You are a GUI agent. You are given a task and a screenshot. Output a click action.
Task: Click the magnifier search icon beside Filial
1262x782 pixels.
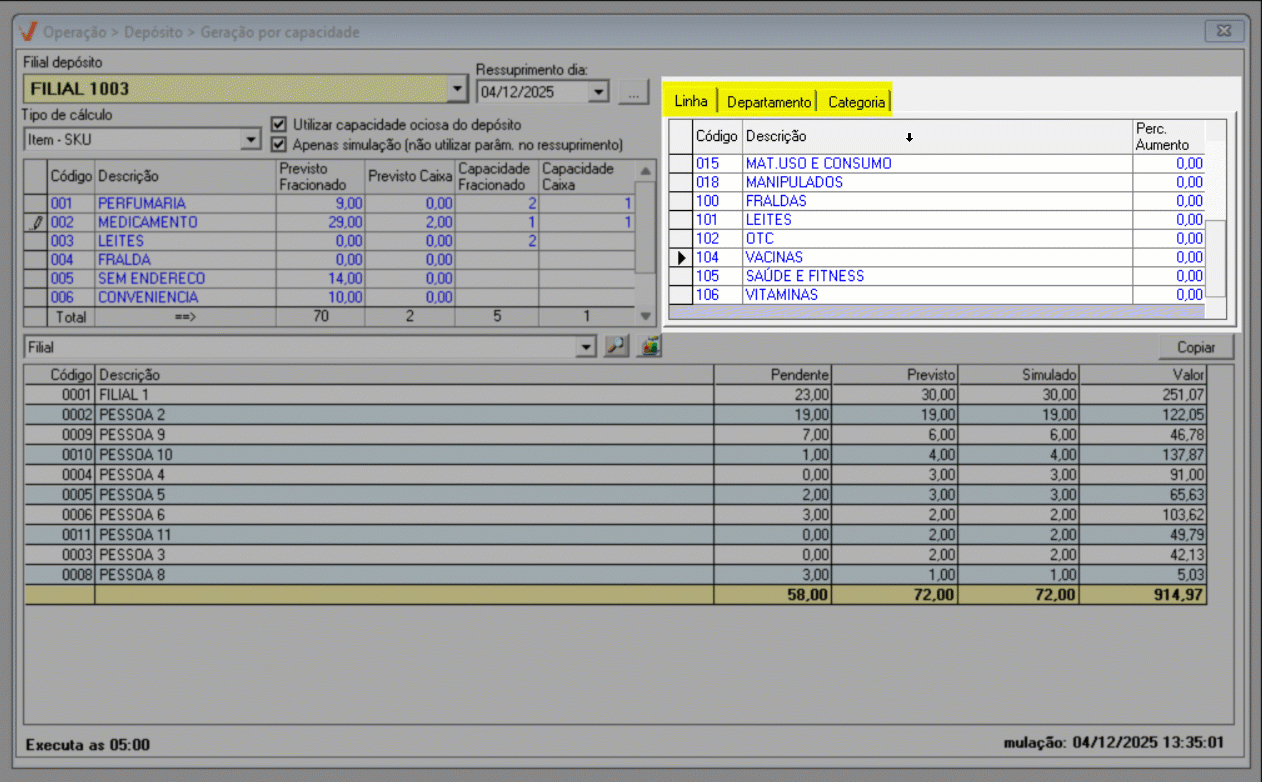[615, 347]
